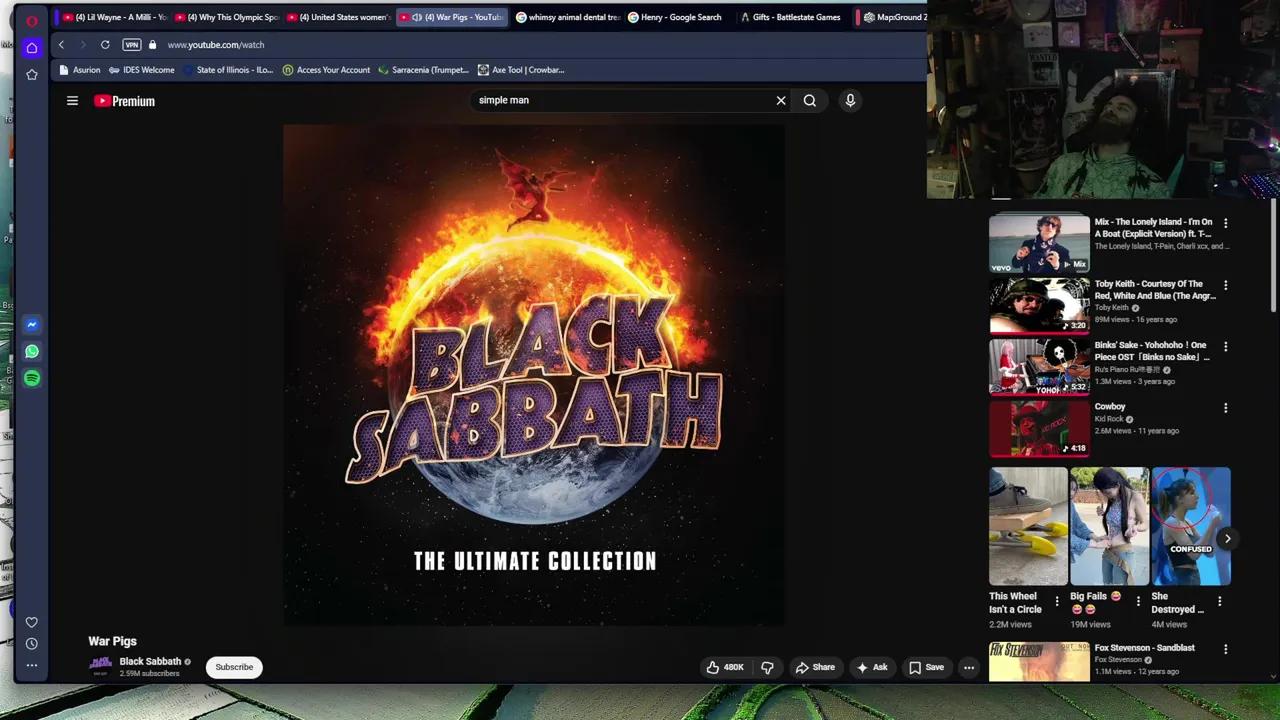Viewport: 1280px width, 720px height.
Task: Open Spotify in the browser sidebar
Action: (31, 378)
